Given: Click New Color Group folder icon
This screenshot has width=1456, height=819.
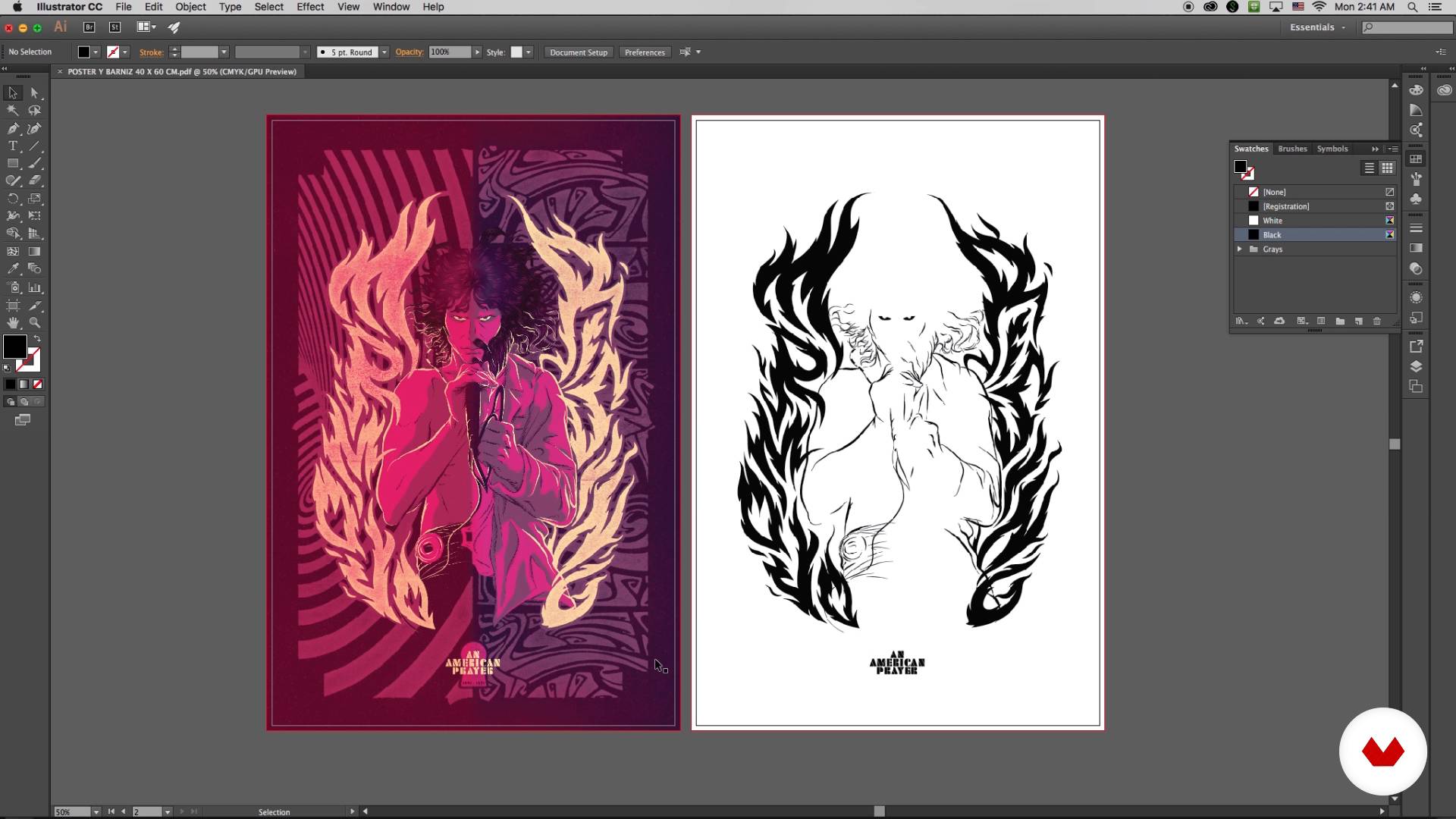Looking at the screenshot, I should 1340,322.
